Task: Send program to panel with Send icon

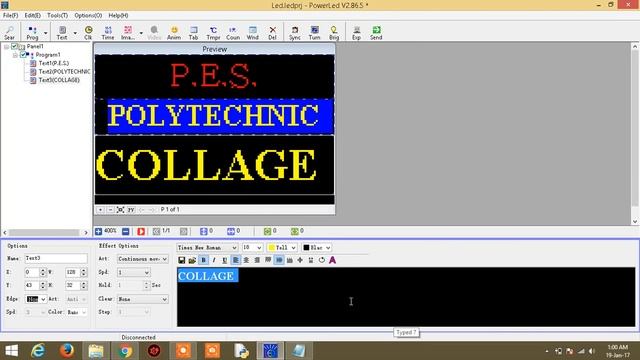Action: click(376, 33)
